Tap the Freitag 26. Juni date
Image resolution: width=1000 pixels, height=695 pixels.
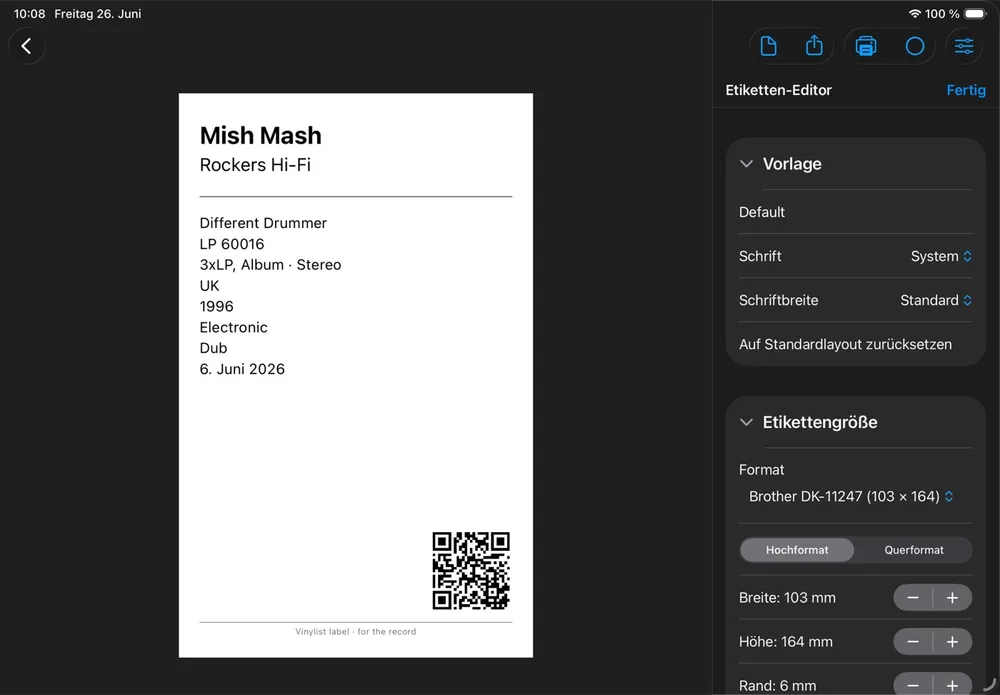point(98,13)
